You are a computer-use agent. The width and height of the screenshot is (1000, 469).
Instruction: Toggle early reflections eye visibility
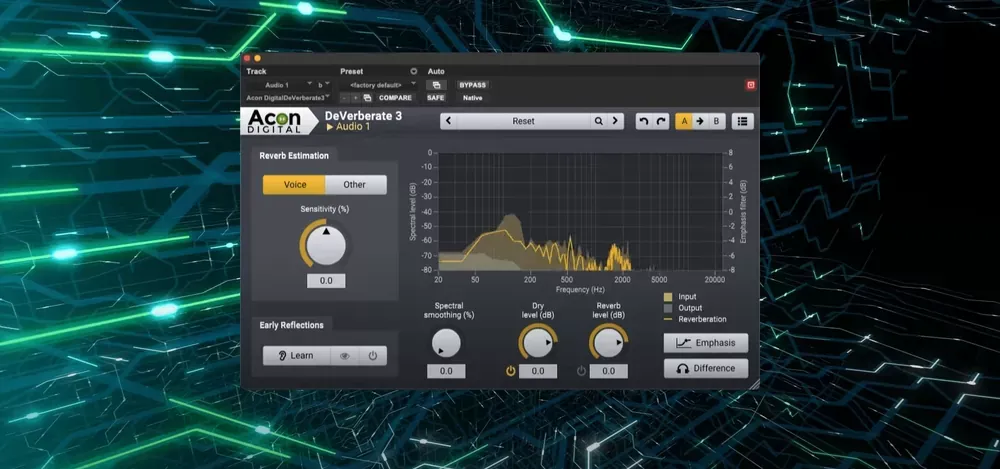(x=345, y=355)
